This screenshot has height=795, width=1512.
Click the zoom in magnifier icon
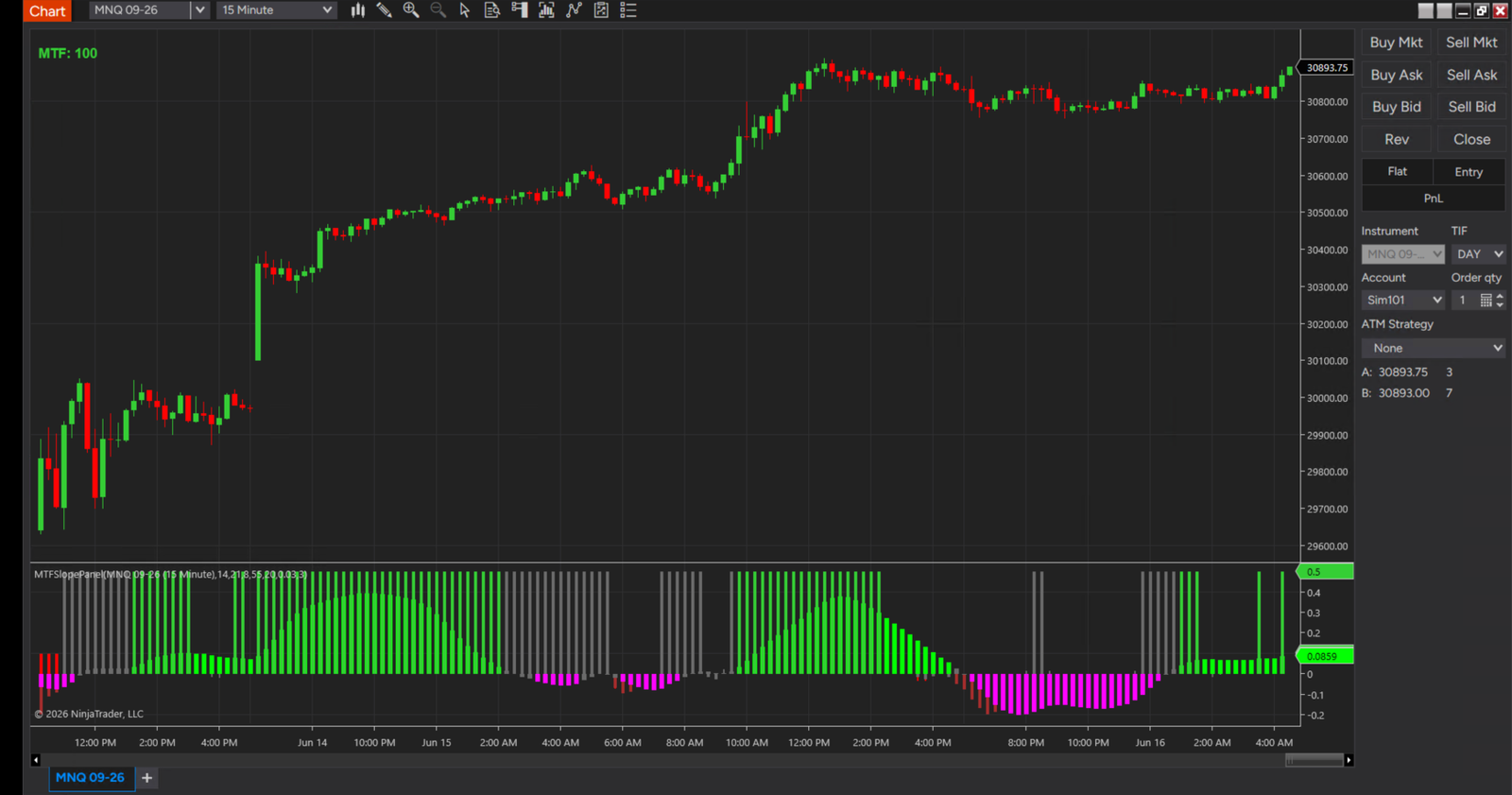tap(411, 10)
